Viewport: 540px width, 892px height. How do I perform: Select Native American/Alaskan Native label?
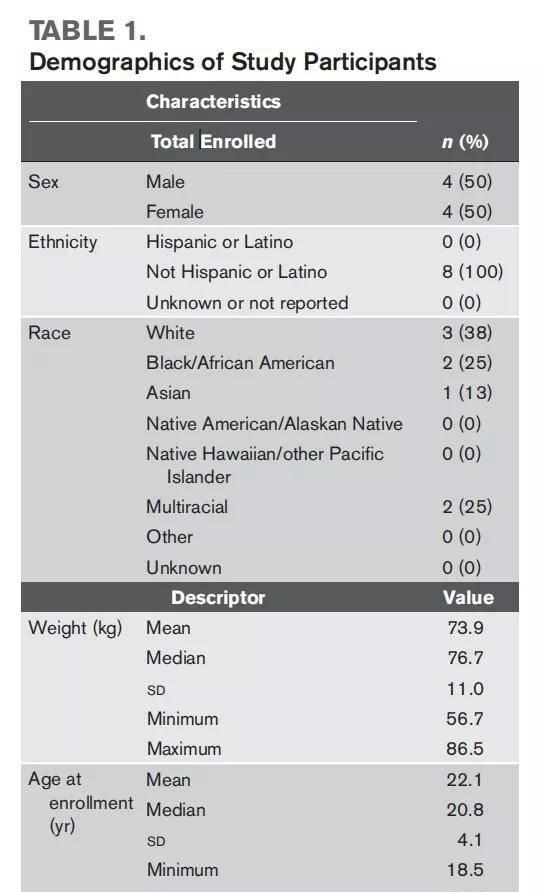tap(274, 424)
